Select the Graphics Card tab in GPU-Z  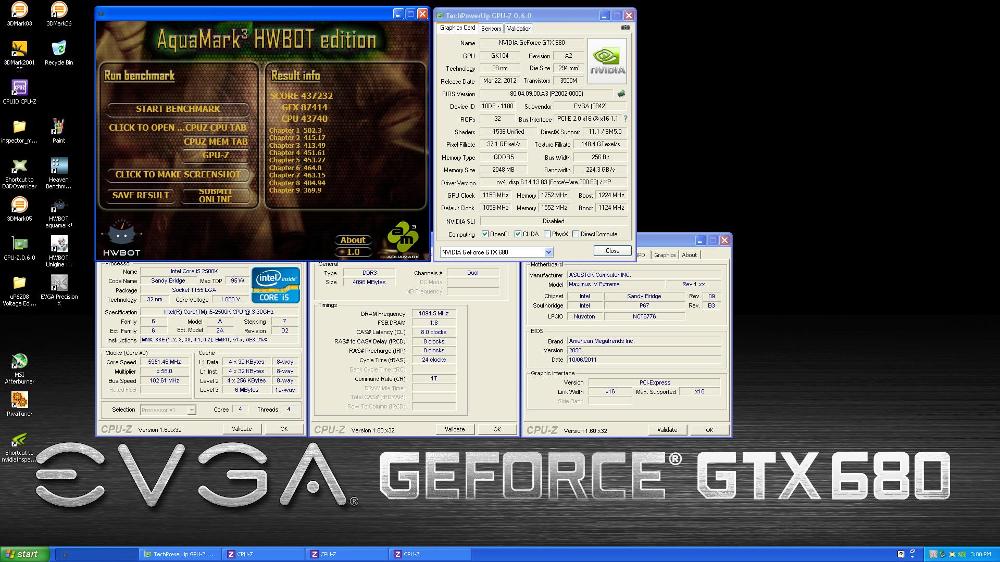pos(457,28)
